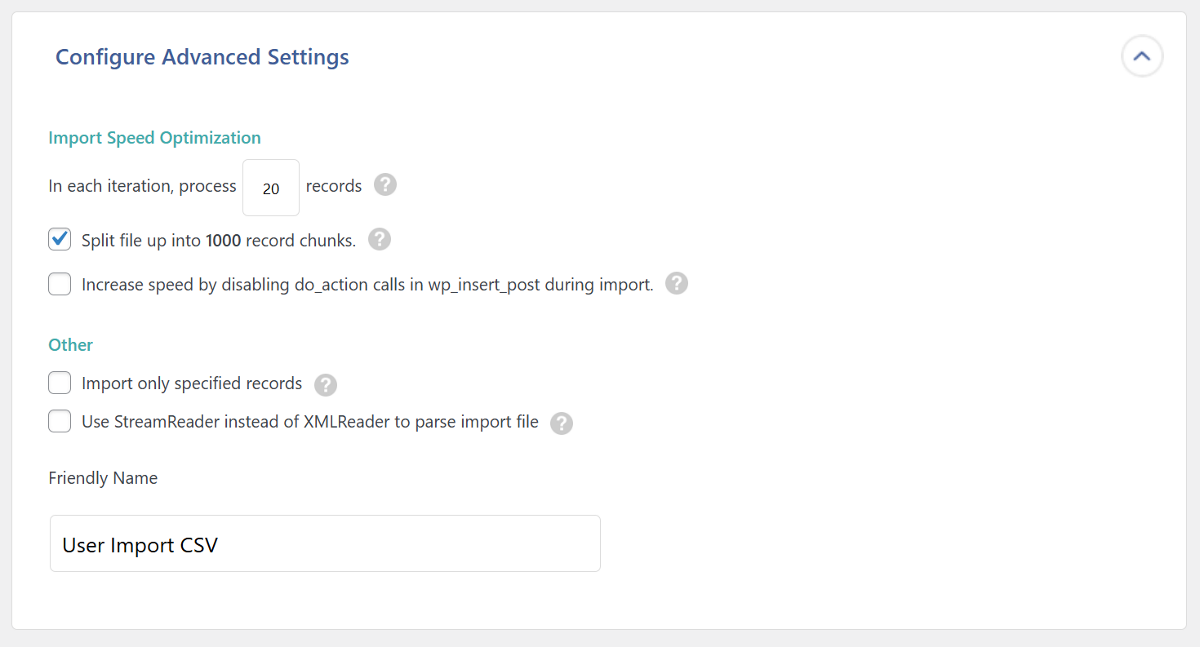Image resolution: width=1200 pixels, height=647 pixels.
Task: Focus the records per iteration number field
Action: [271, 188]
